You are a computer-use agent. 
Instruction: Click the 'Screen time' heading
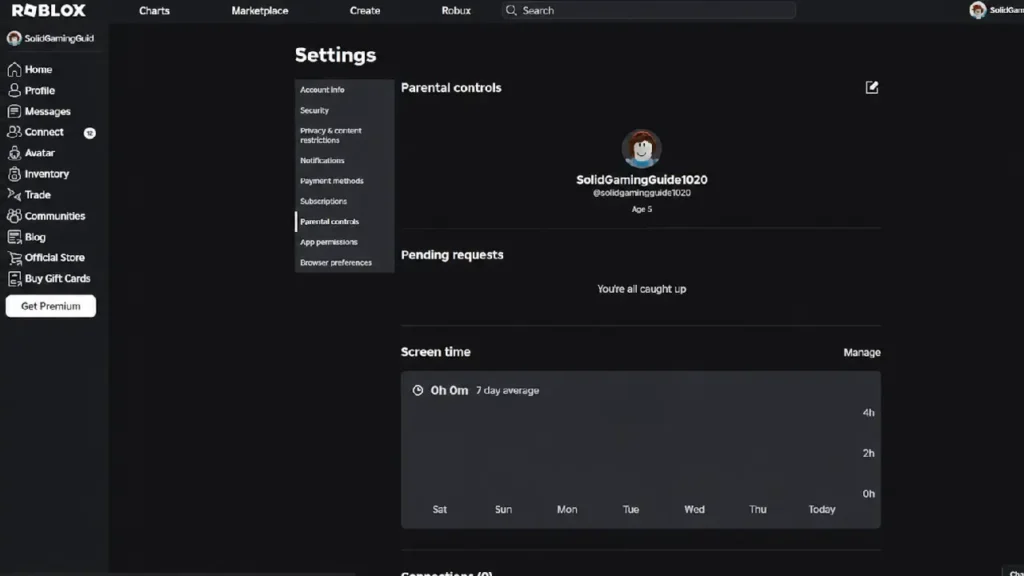436,351
